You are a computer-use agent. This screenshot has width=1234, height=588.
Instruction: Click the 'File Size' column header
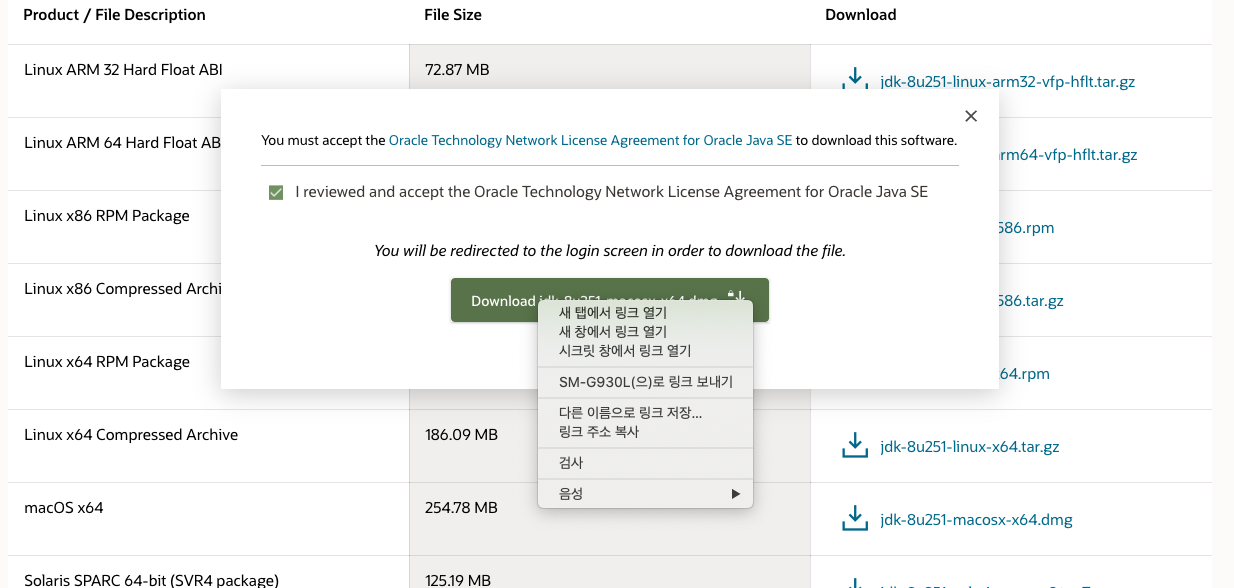click(453, 15)
